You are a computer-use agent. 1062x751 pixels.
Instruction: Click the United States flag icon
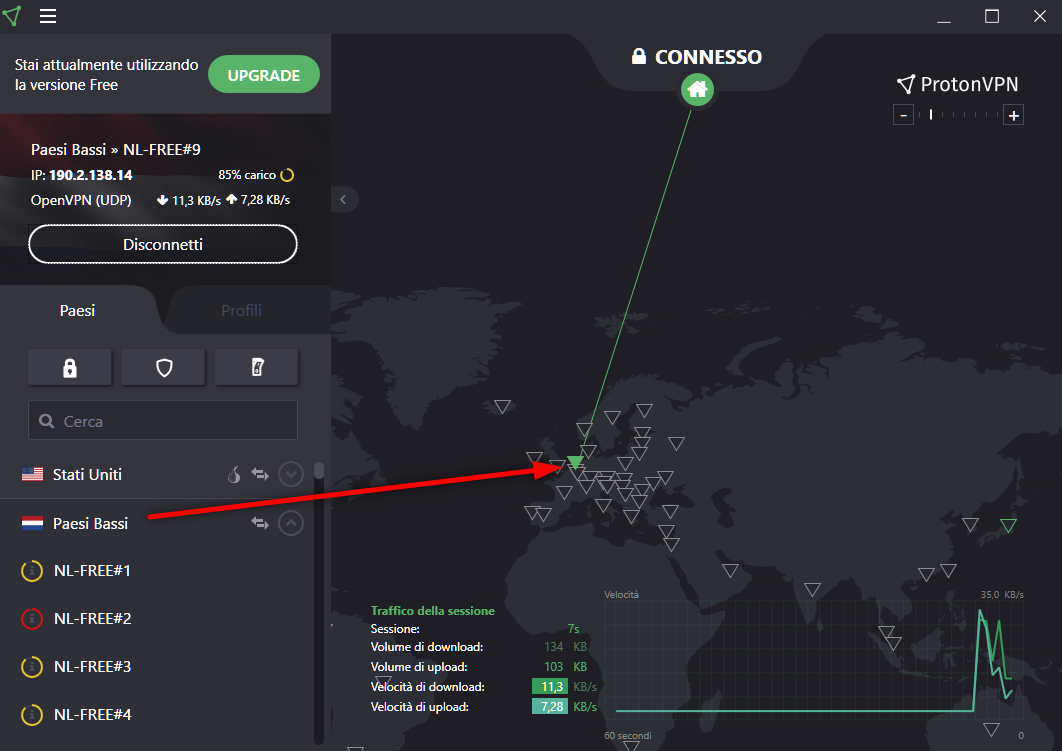(x=33, y=474)
